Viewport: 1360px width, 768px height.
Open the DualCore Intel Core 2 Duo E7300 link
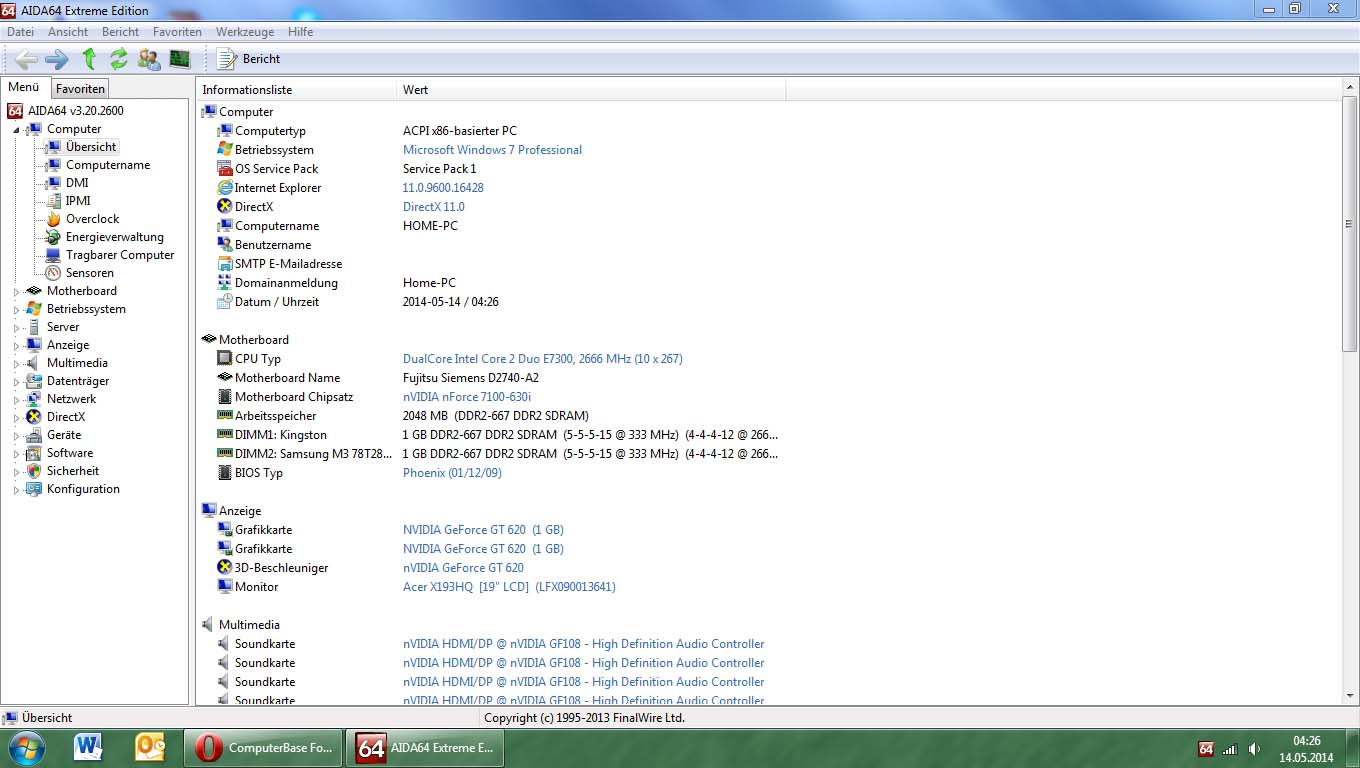click(543, 359)
